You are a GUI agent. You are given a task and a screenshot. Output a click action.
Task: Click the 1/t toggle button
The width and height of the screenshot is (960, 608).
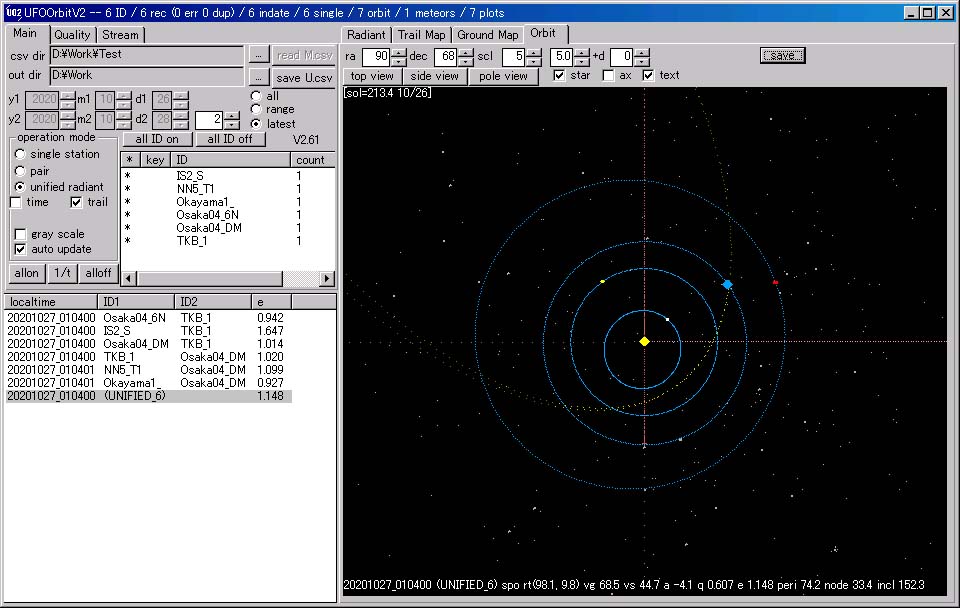pos(62,273)
